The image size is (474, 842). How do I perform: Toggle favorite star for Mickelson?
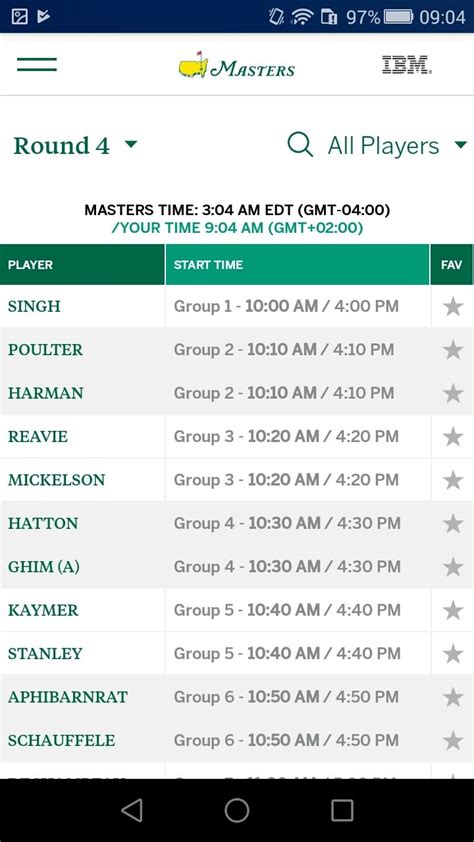[x=453, y=480]
